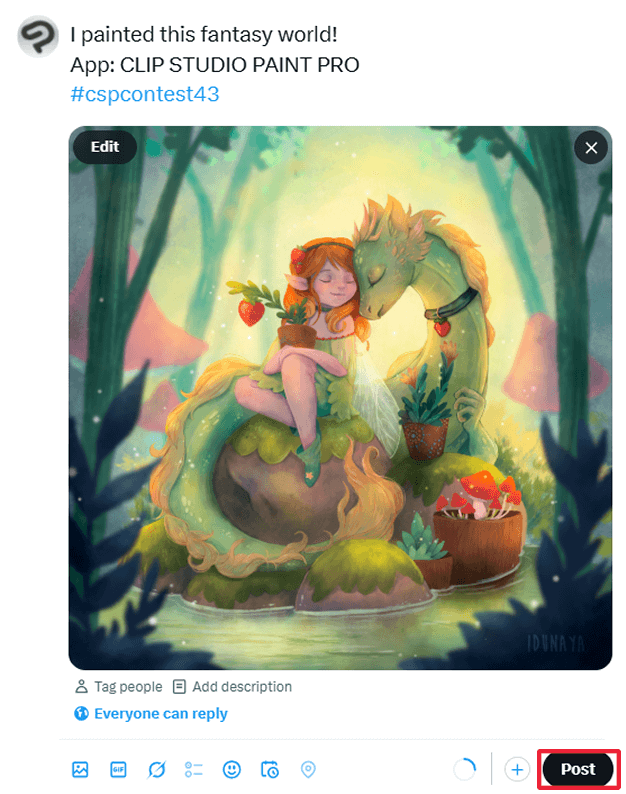Click Add description for the image
Viewport: 626px width, 794px height.
point(232,687)
